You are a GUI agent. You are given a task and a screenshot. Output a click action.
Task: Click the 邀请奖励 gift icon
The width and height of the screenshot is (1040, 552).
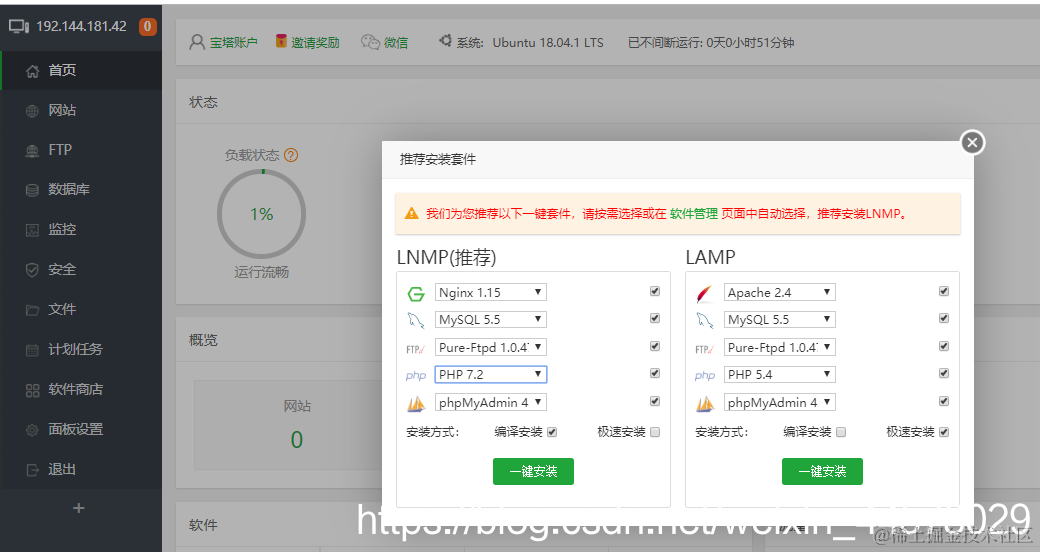281,41
